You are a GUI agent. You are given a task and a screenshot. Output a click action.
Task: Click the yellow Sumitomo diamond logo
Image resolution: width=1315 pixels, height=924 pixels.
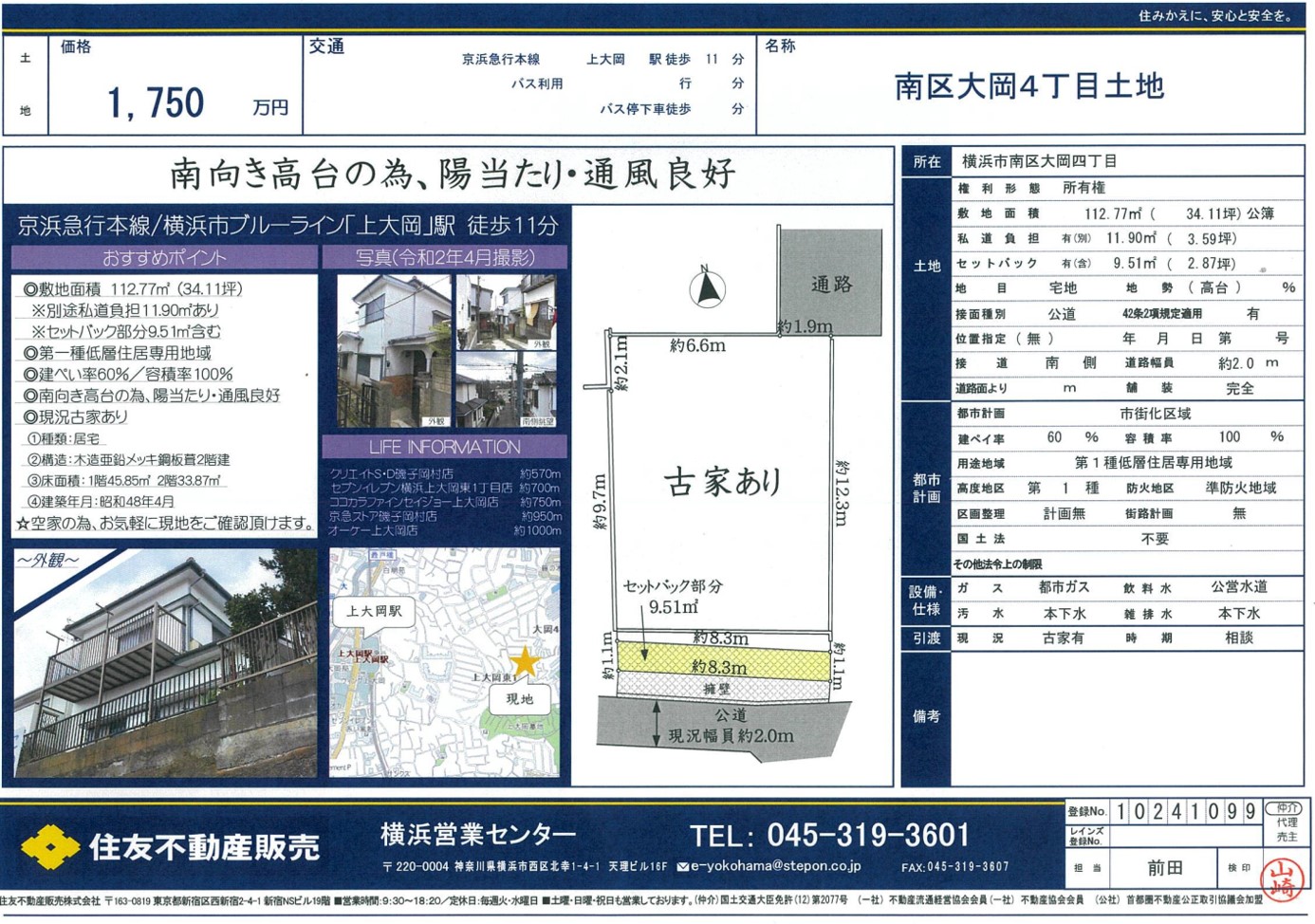(49, 846)
